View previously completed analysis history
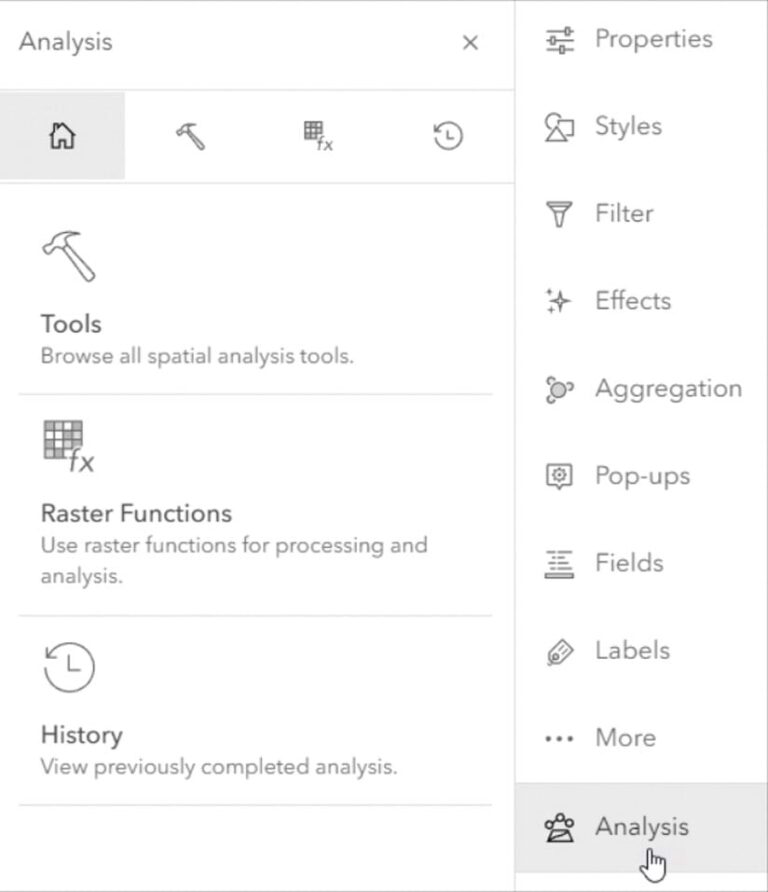Viewport: 768px width, 892px height. pos(218,767)
